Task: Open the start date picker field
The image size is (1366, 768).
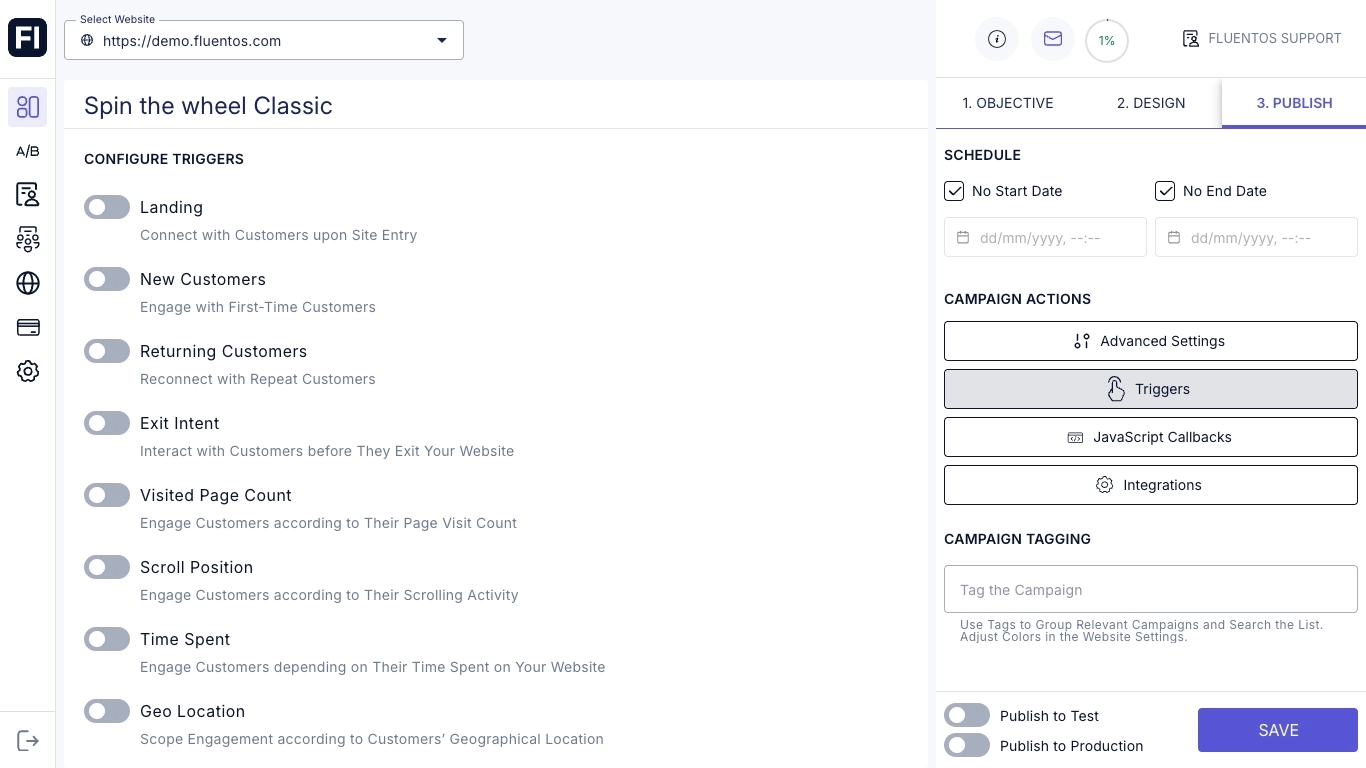Action: [x=1045, y=238]
